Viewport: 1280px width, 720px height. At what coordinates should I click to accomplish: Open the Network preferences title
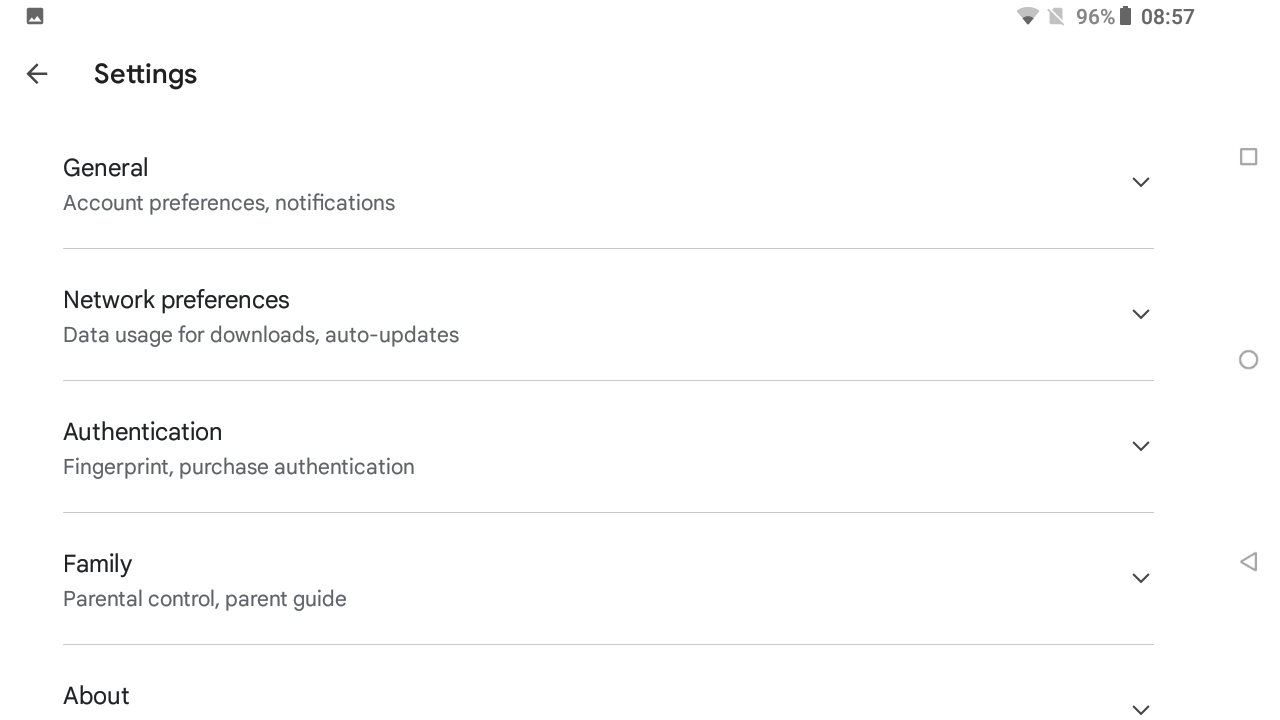[x=176, y=300]
